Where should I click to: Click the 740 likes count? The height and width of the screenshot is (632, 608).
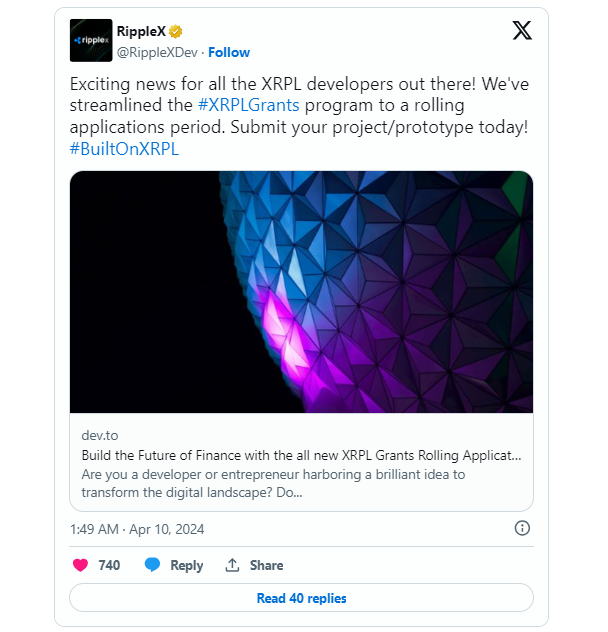(109, 565)
